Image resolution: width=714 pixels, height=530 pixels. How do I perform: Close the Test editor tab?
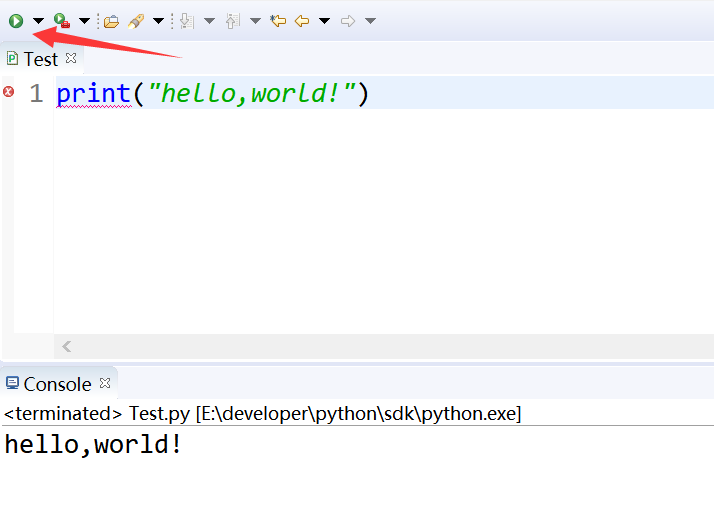[x=71, y=58]
